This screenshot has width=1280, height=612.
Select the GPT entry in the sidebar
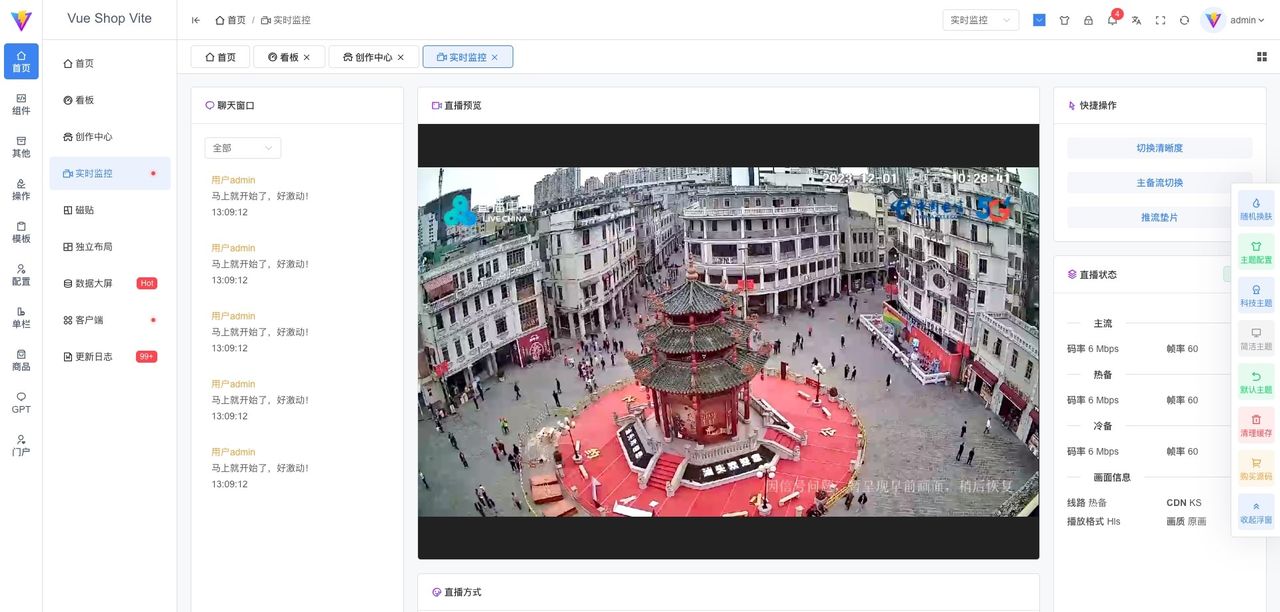(21, 402)
